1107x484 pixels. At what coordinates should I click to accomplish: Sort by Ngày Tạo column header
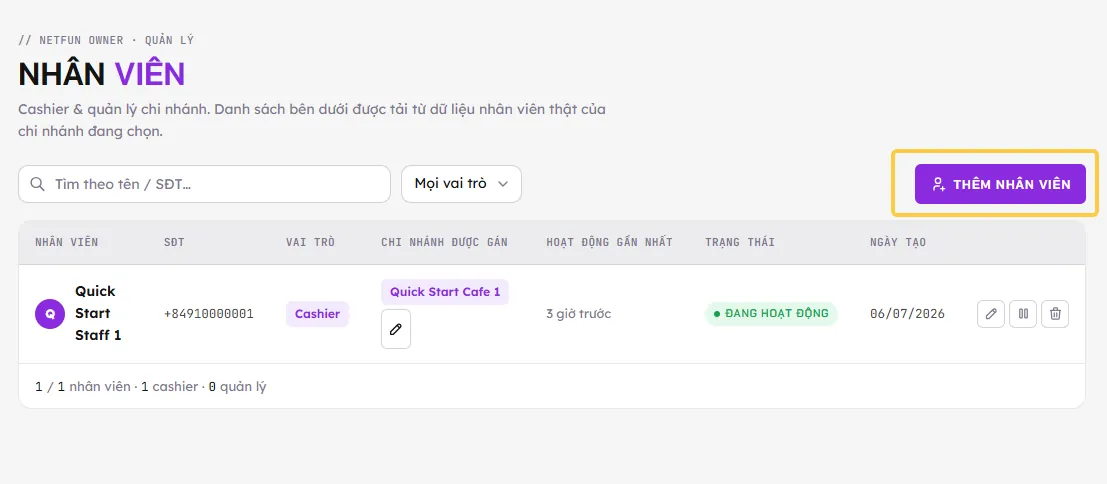click(898, 242)
